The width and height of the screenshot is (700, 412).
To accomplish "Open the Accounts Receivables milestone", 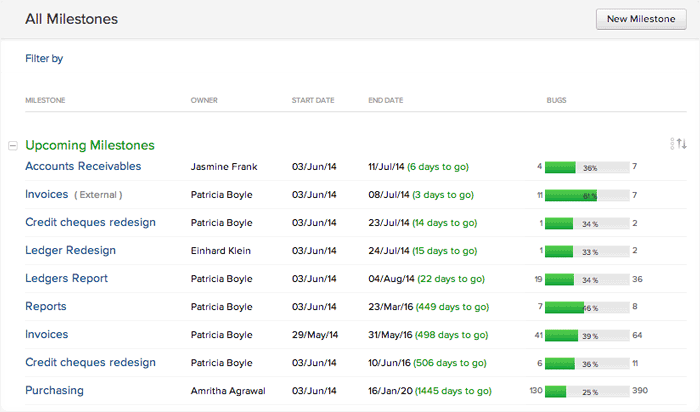I will (83, 166).
